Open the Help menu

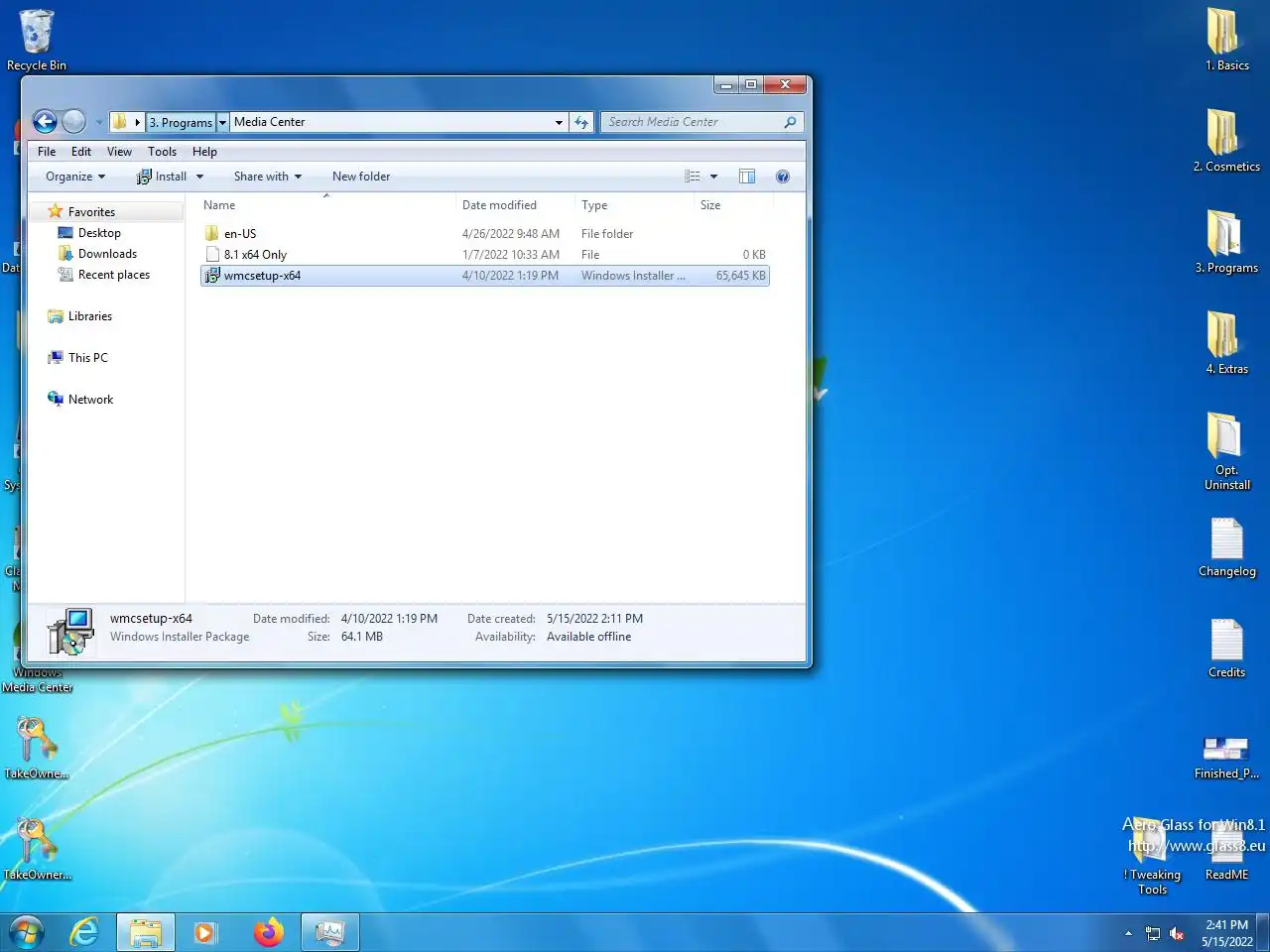click(204, 152)
